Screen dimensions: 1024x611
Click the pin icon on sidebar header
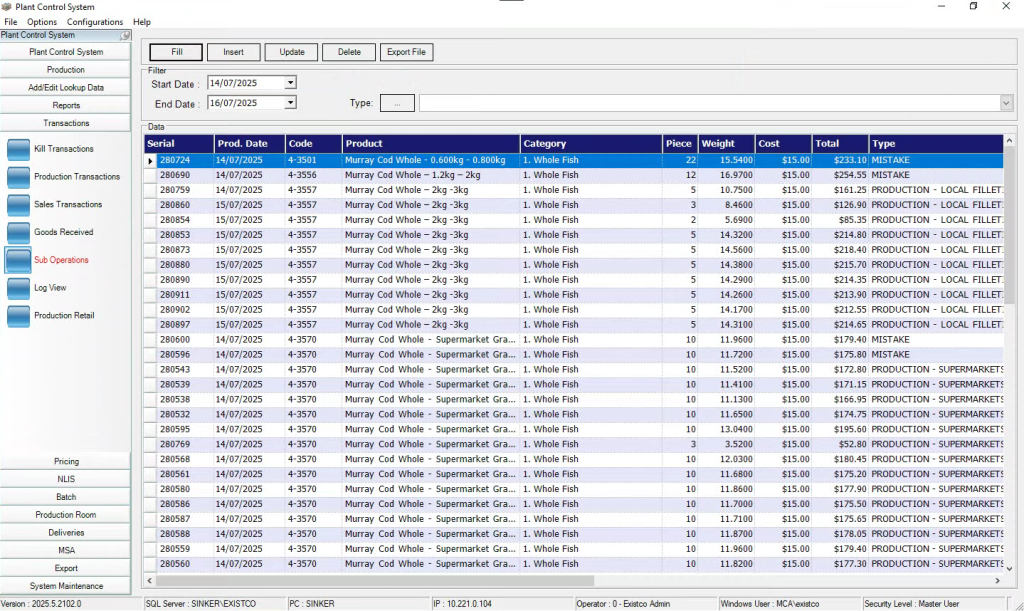pos(125,35)
